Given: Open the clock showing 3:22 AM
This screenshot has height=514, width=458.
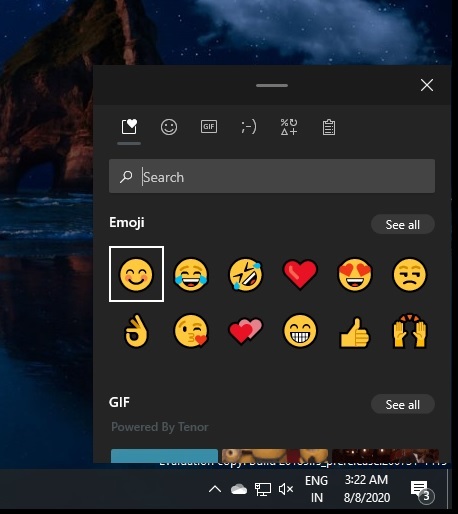Looking at the screenshot, I should 367,489.
